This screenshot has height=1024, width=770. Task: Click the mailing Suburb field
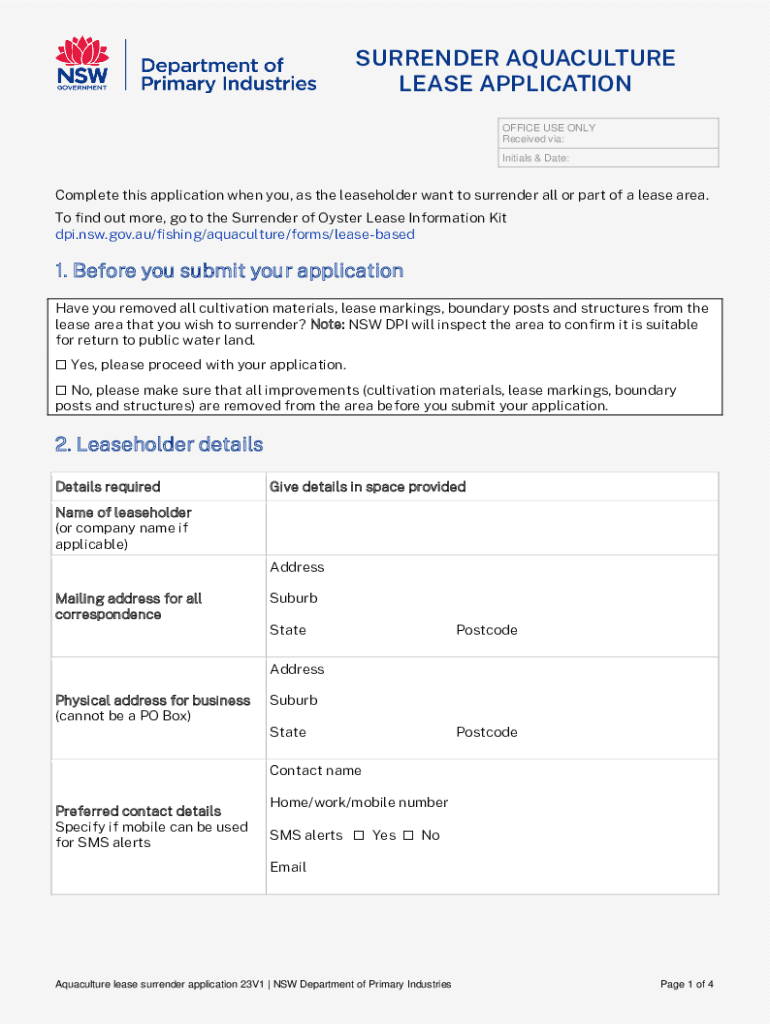[520, 598]
